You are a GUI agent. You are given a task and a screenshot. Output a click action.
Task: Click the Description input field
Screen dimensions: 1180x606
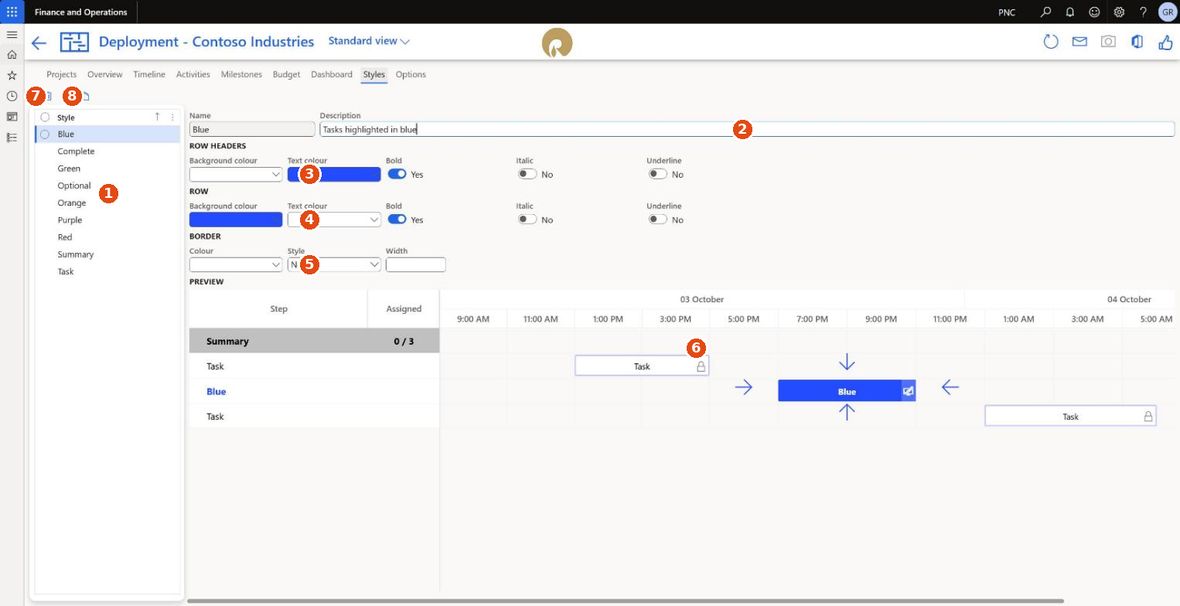pos(747,129)
